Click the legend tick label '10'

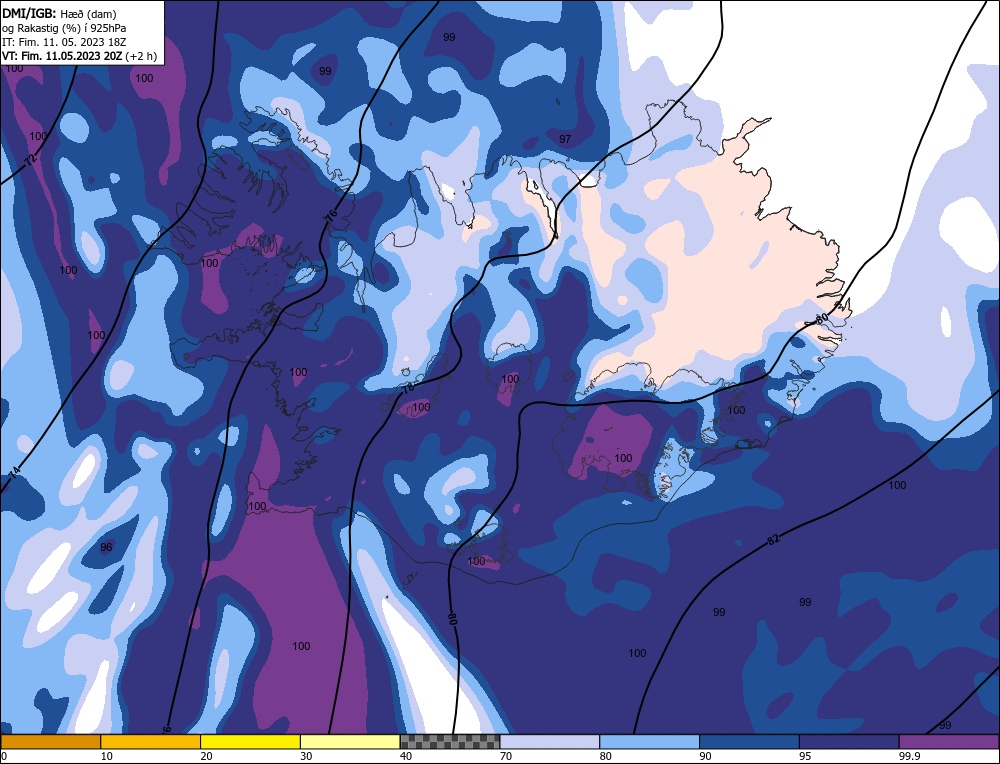coord(106,756)
